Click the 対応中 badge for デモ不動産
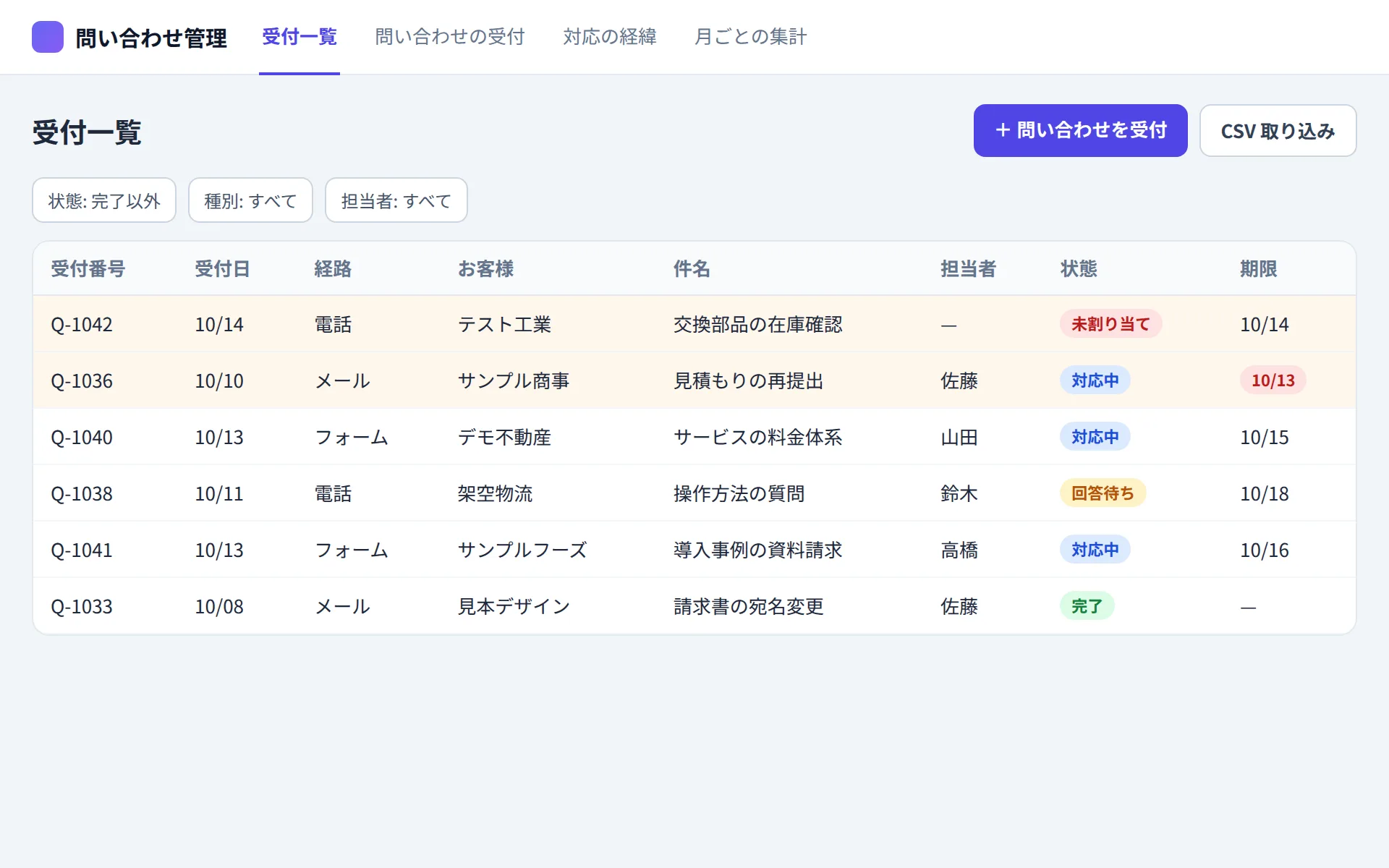This screenshot has width=1389, height=868. (x=1095, y=437)
